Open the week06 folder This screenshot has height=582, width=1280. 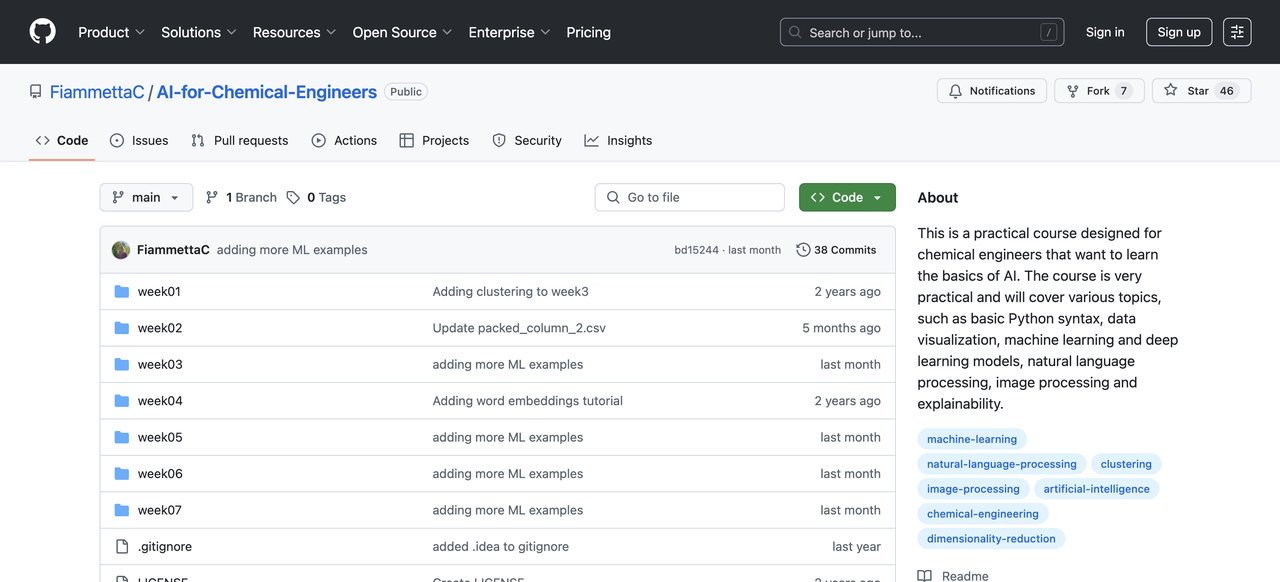160,474
